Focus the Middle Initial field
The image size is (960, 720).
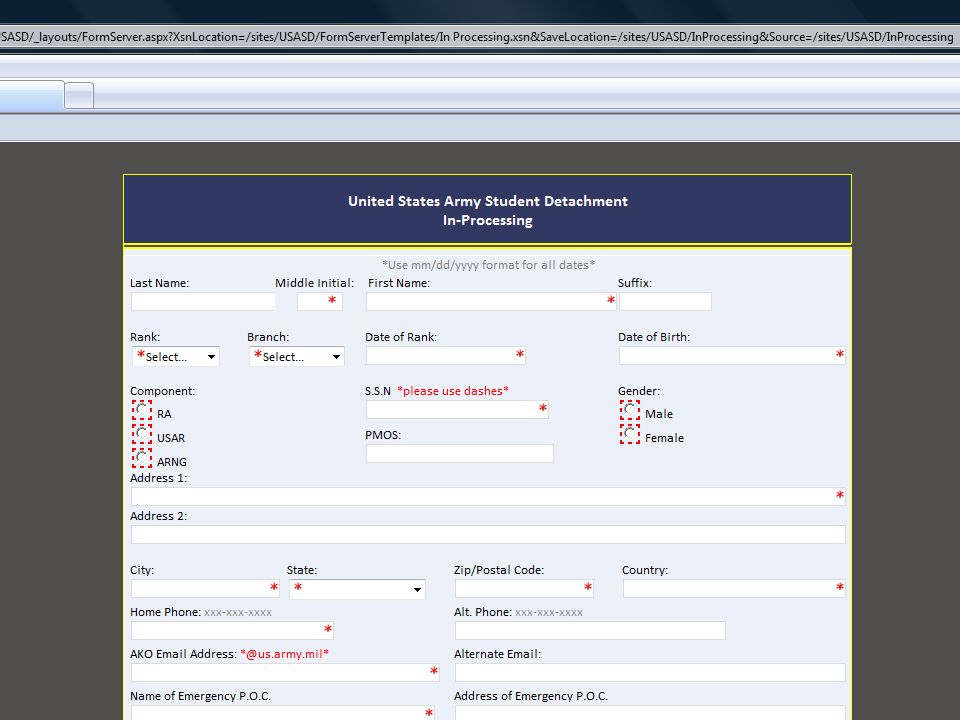click(x=320, y=301)
